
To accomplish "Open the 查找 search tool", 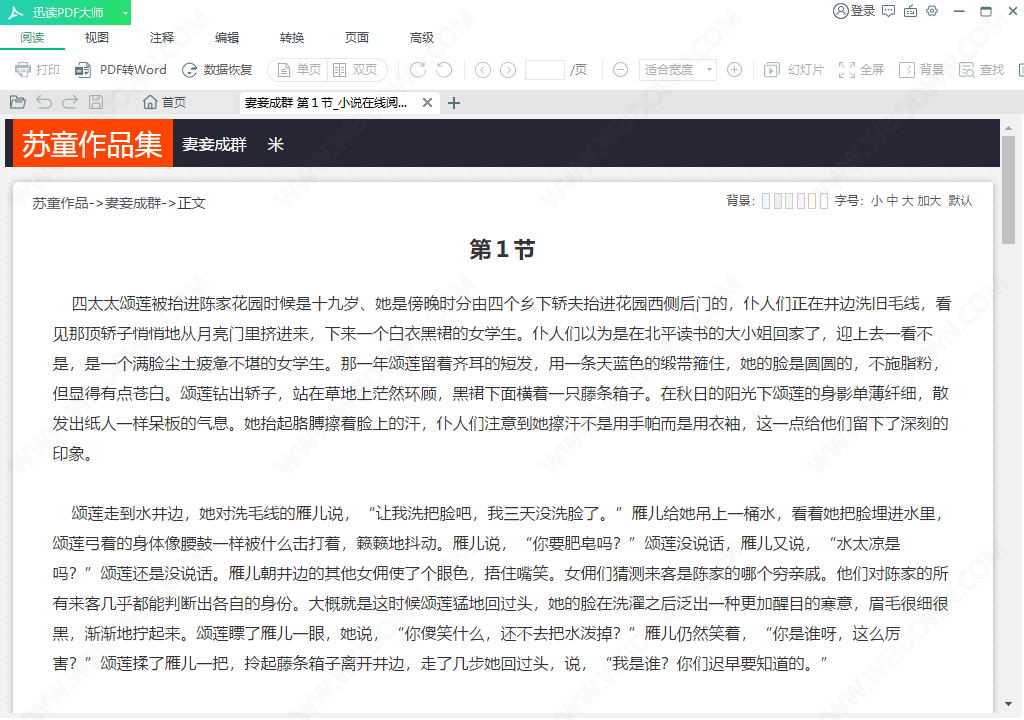I will pos(981,70).
